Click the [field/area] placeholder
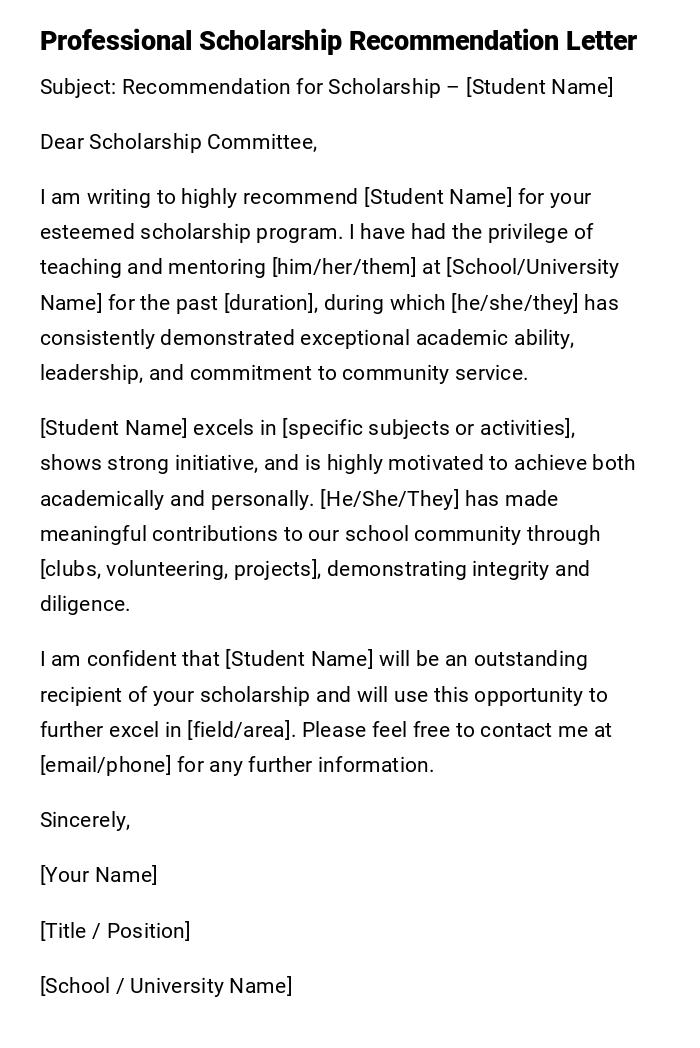Screen dimensions: 700x1048 241,730
